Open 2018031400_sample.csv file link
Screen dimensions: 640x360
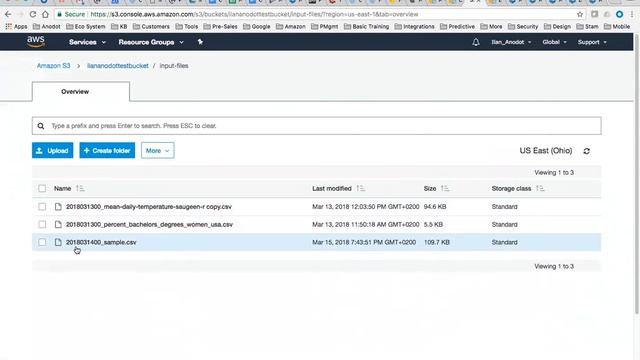click(101, 242)
